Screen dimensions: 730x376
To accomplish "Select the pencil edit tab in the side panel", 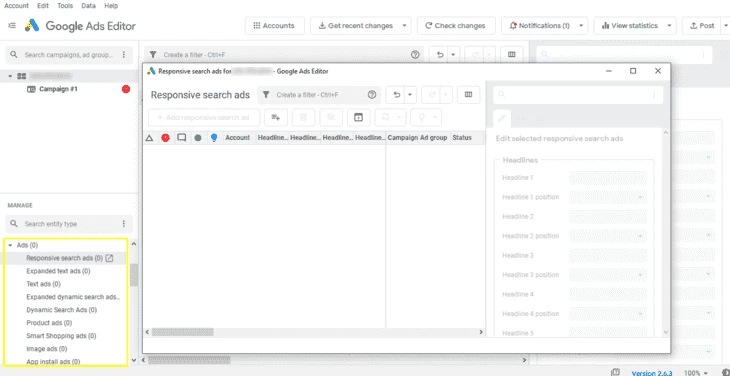I will coord(502,119).
